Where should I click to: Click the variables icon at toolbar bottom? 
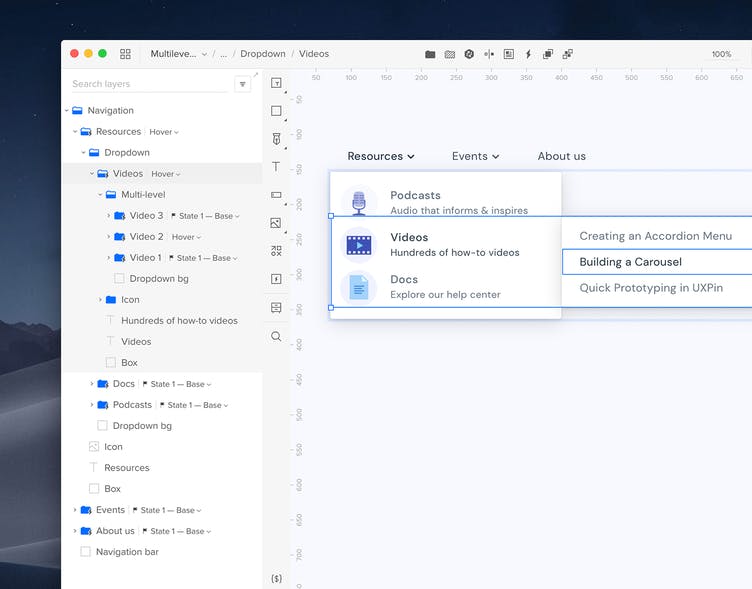276,579
